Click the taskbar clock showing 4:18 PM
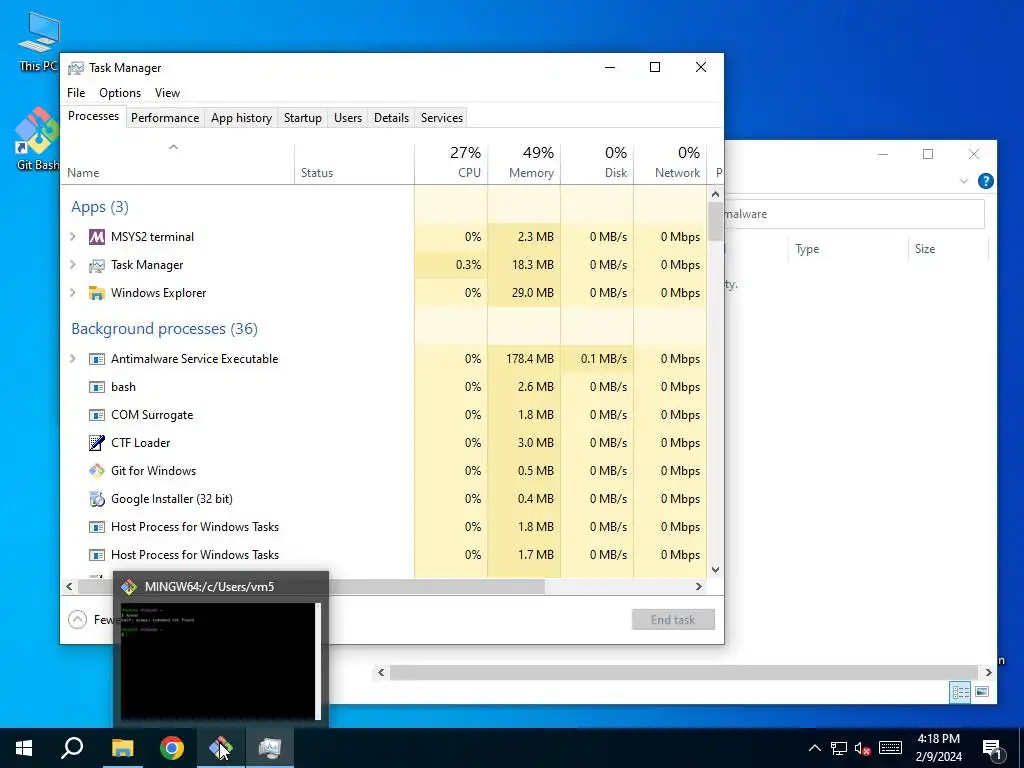The height and width of the screenshot is (768, 1024). [938, 748]
